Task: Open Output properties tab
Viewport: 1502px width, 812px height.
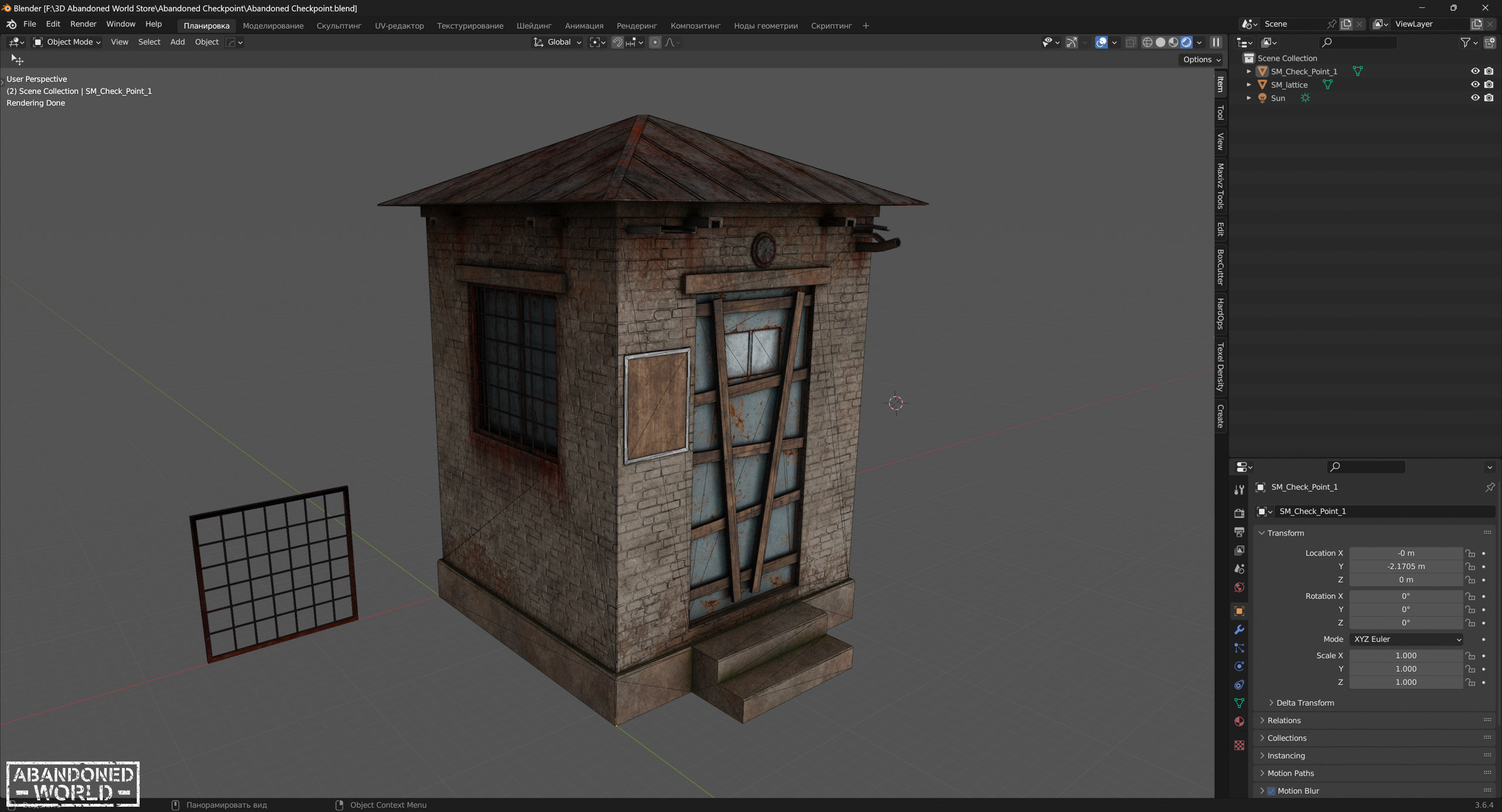Action: click(1239, 532)
